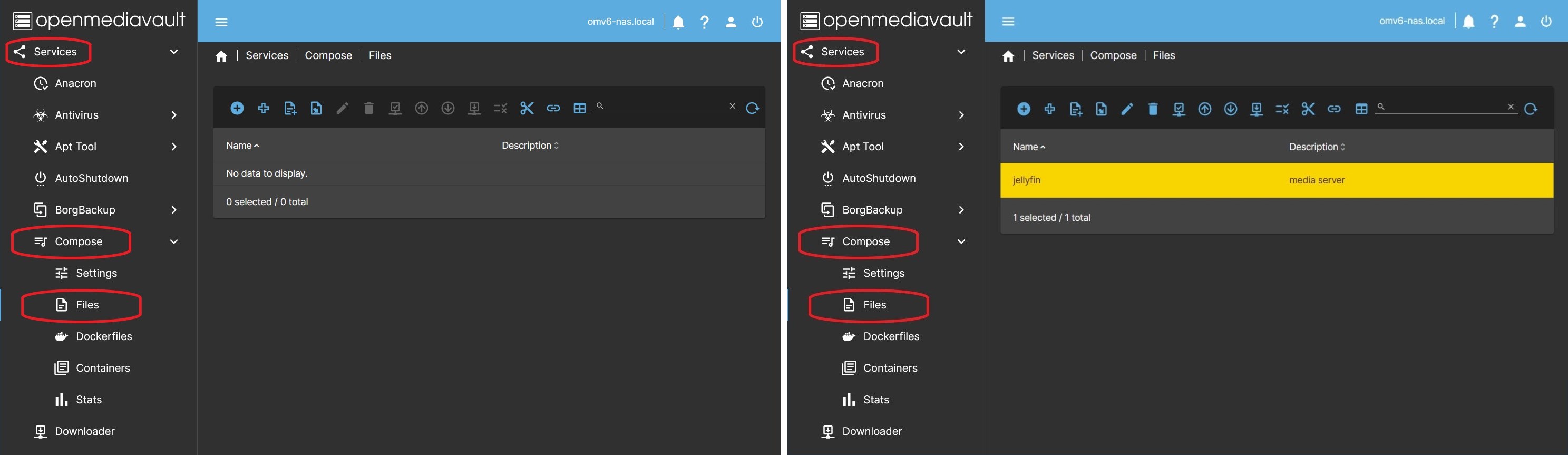
Task: Click the up-arrow circle icon in right toolbar
Action: [1205, 109]
